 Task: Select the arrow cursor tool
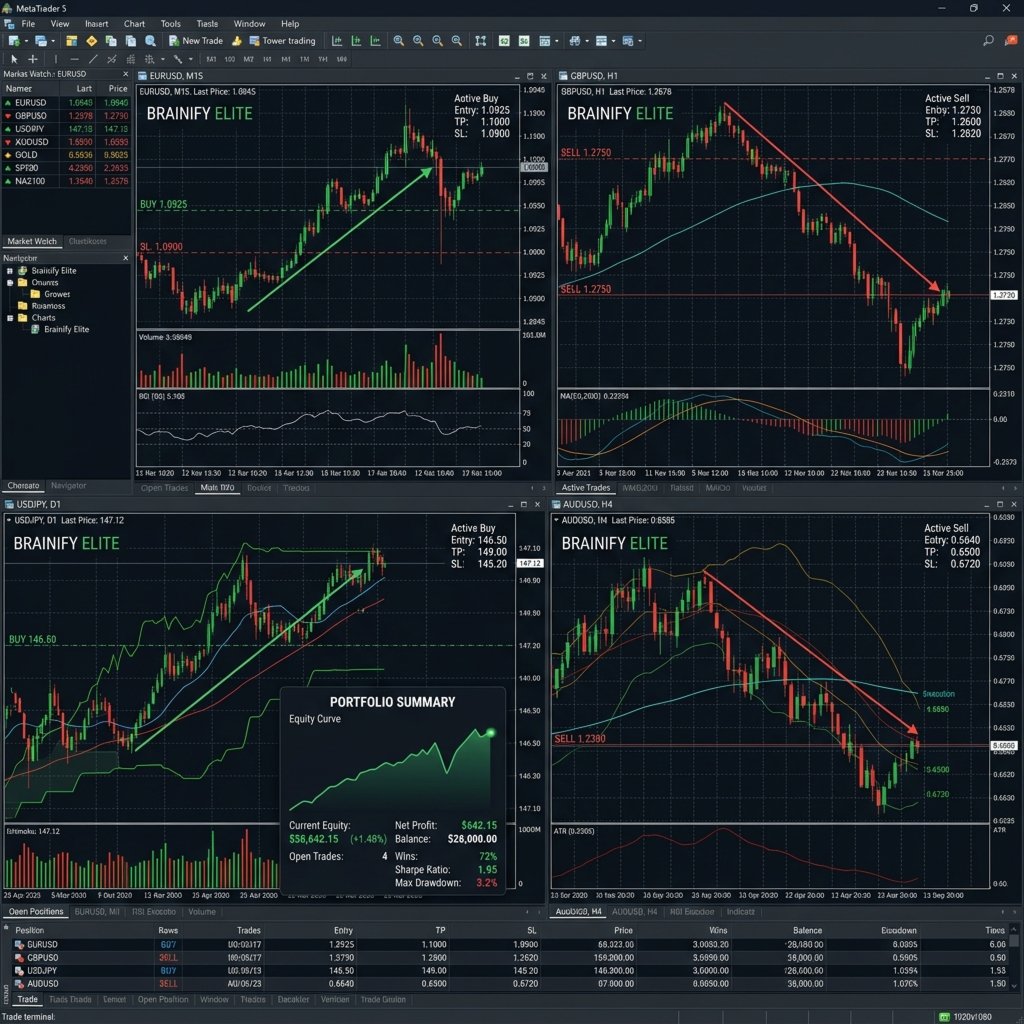coord(14,59)
